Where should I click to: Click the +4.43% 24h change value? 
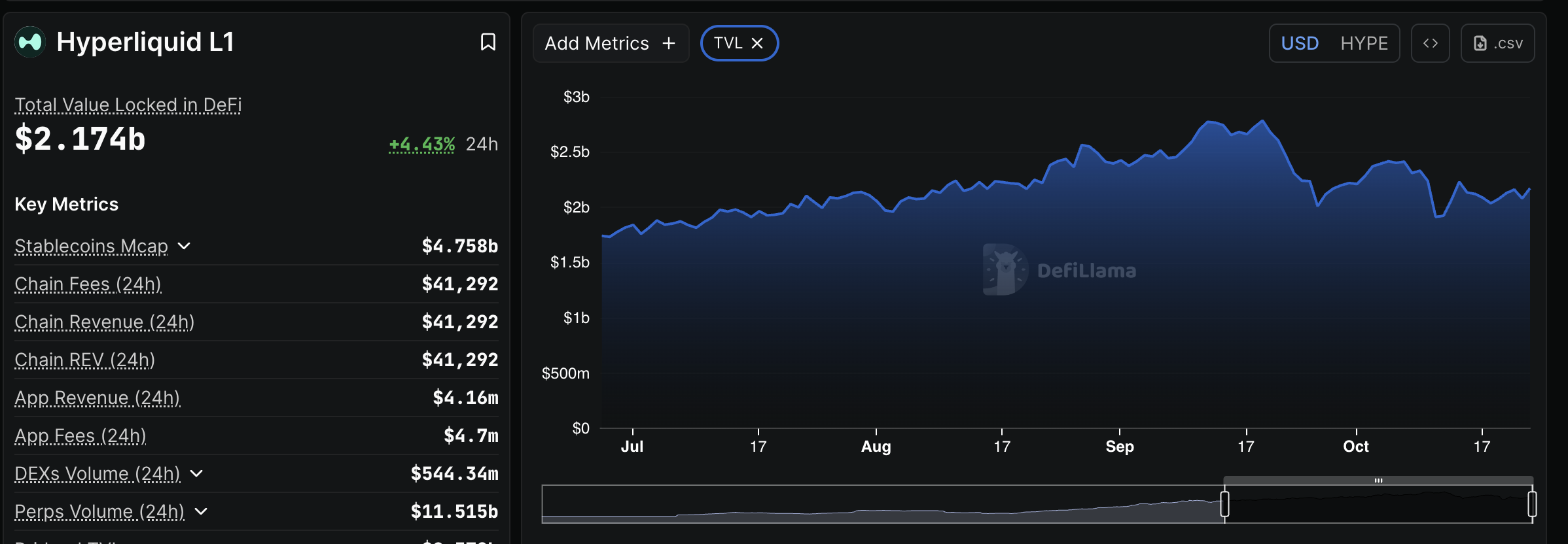click(x=421, y=144)
